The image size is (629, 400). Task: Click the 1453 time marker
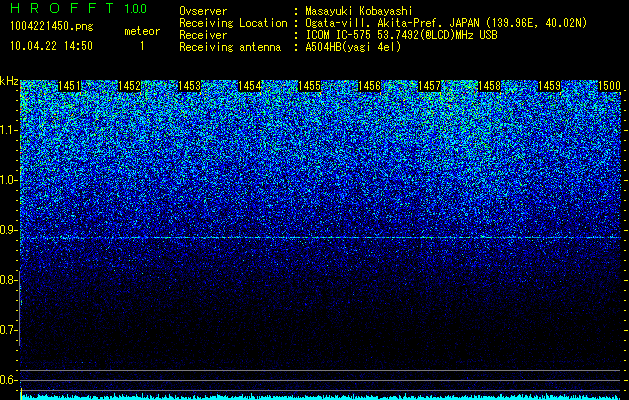click(x=189, y=86)
